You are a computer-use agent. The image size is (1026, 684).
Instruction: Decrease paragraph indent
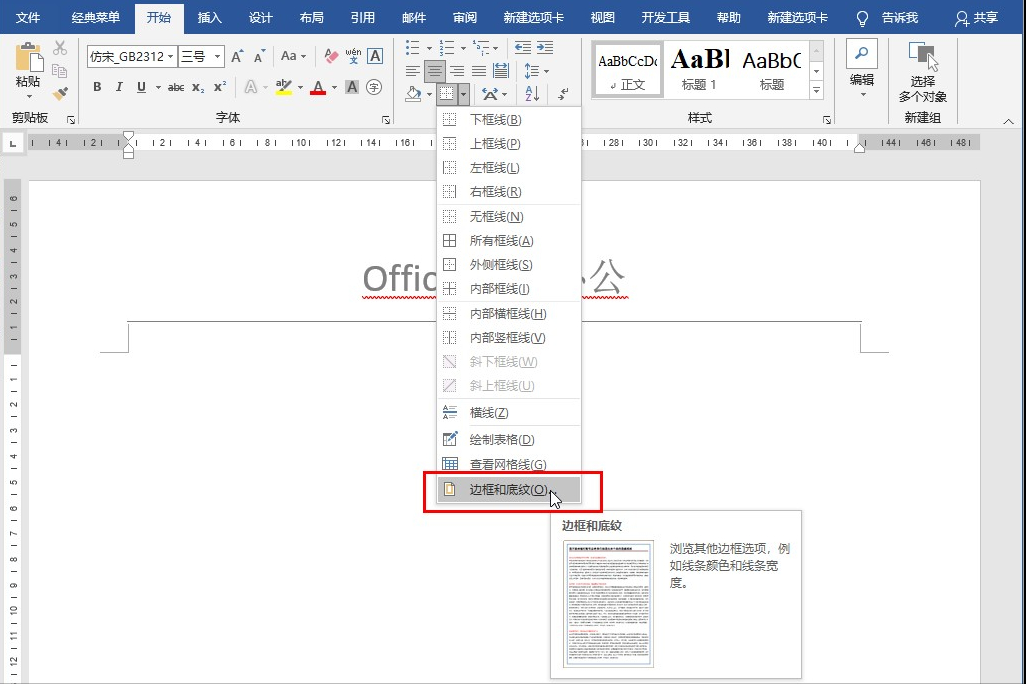(523, 48)
